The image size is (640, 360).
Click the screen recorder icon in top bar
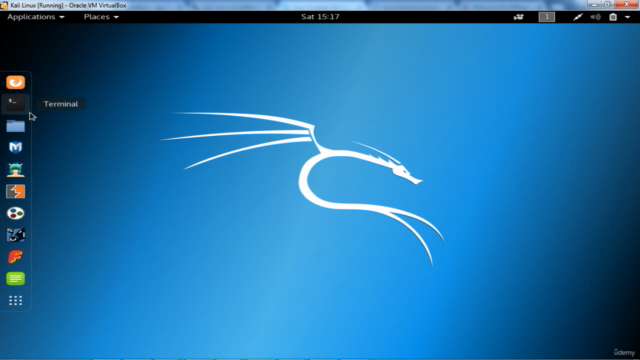[518, 17]
